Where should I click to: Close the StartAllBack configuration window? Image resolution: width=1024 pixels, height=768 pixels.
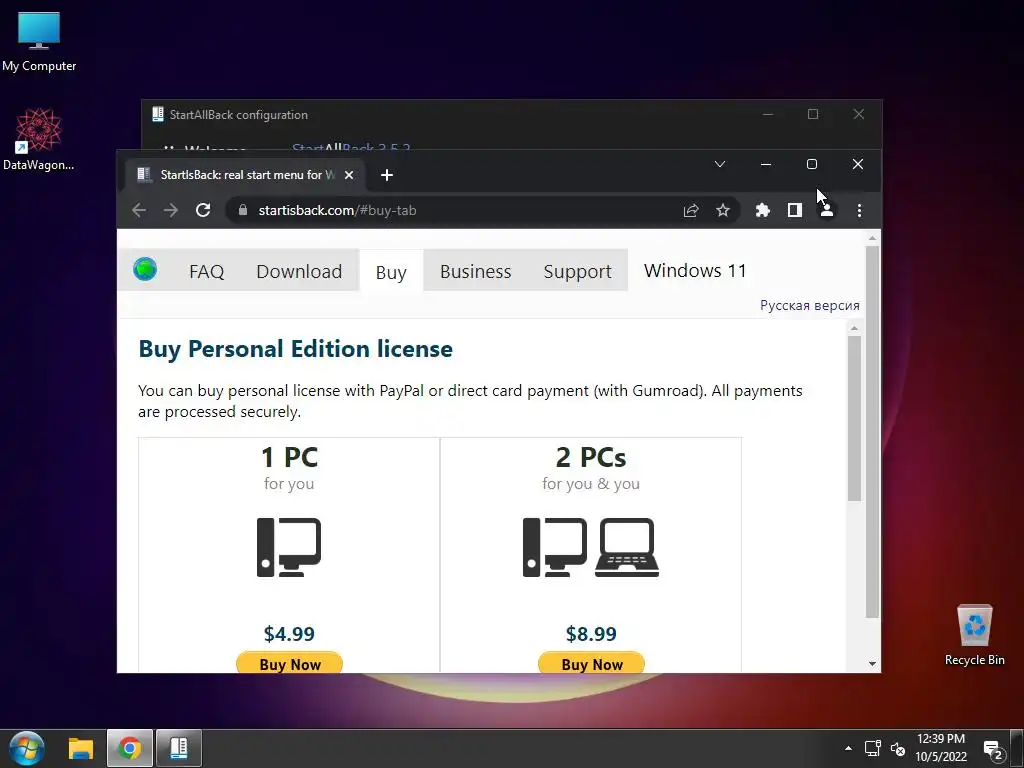(x=859, y=114)
